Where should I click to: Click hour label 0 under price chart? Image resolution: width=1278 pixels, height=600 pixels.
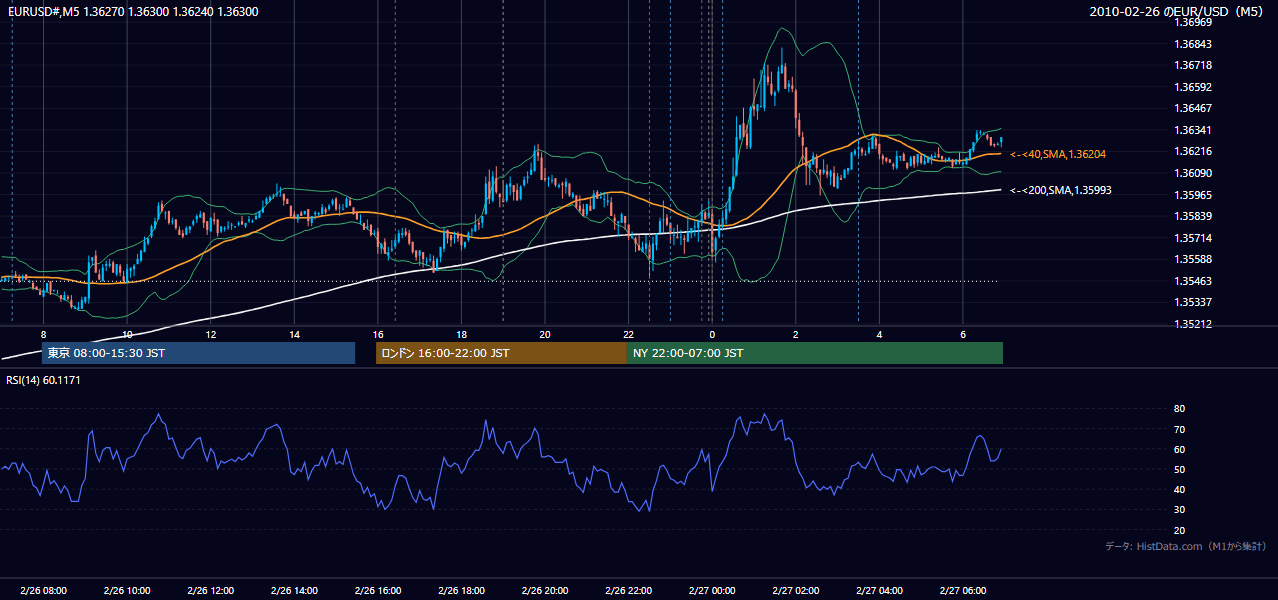pyautogui.click(x=712, y=334)
